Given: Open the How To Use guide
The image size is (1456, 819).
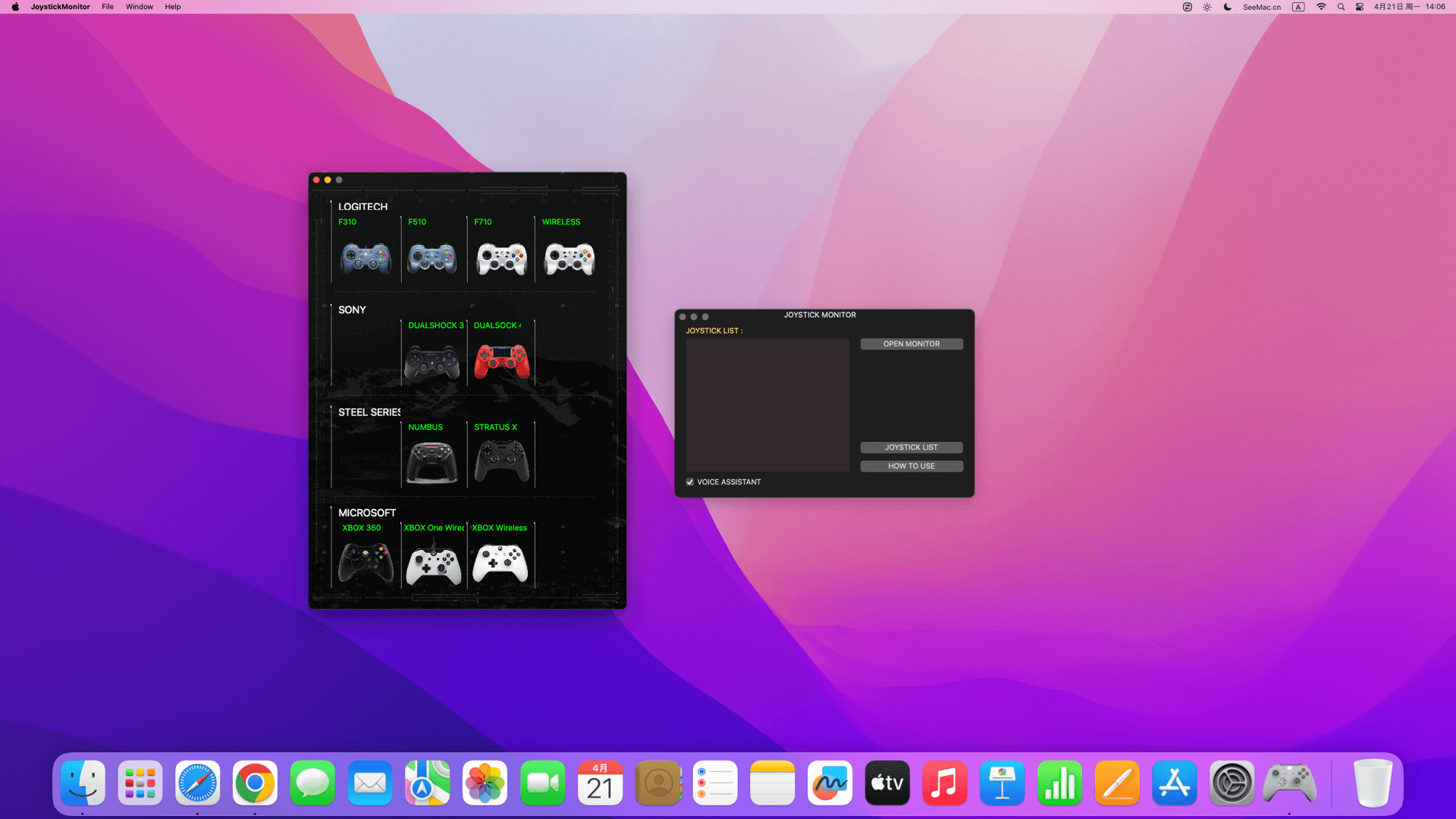Looking at the screenshot, I should [x=912, y=466].
